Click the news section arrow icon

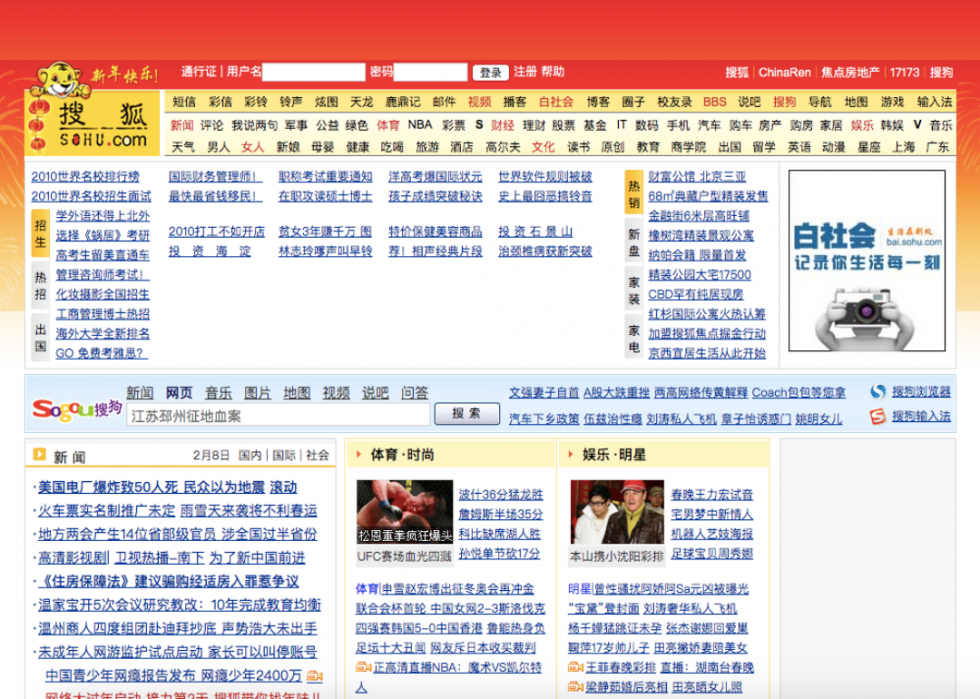(x=39, y=454)
